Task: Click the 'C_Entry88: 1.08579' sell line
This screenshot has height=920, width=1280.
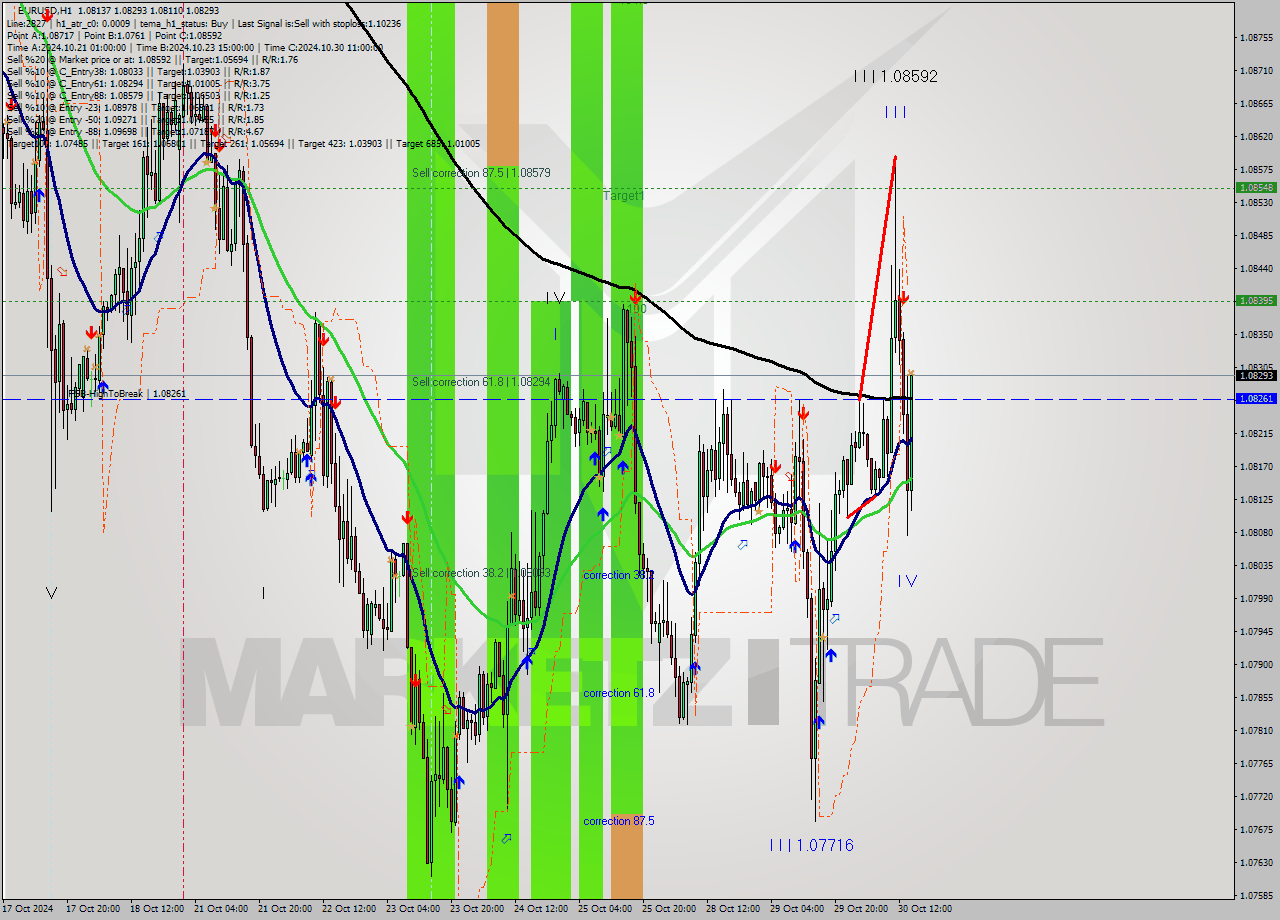Action: [x=138, y=95]
